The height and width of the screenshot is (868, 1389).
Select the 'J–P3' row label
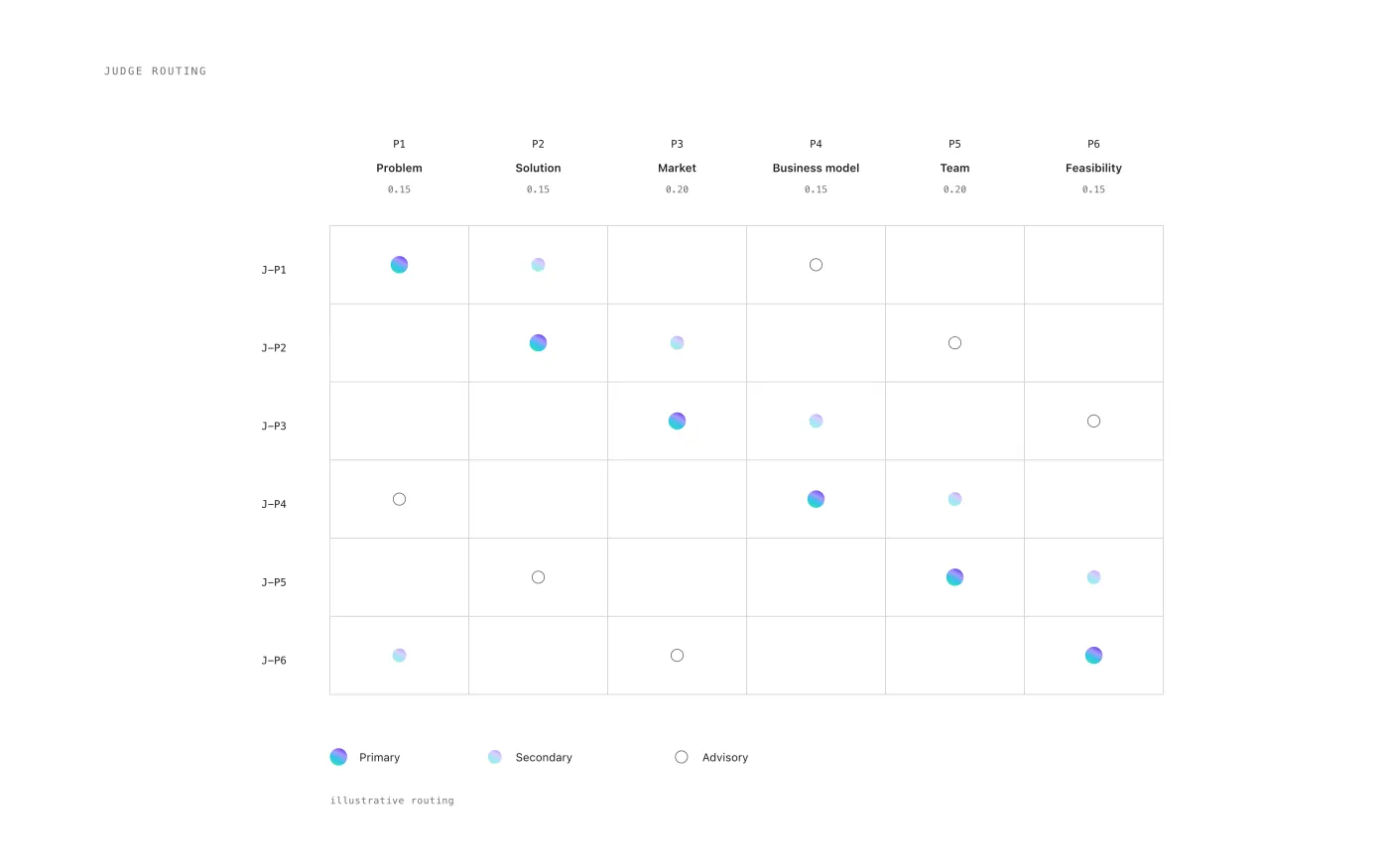click(x=274, y=427)
